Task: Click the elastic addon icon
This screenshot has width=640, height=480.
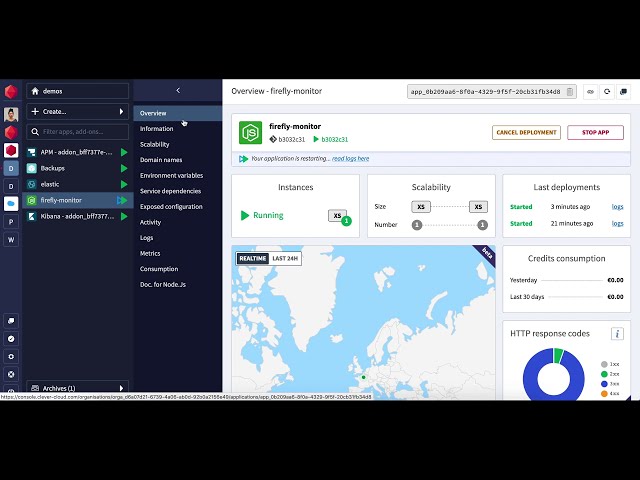Action: pyautogui.click(x=31, y=184)
